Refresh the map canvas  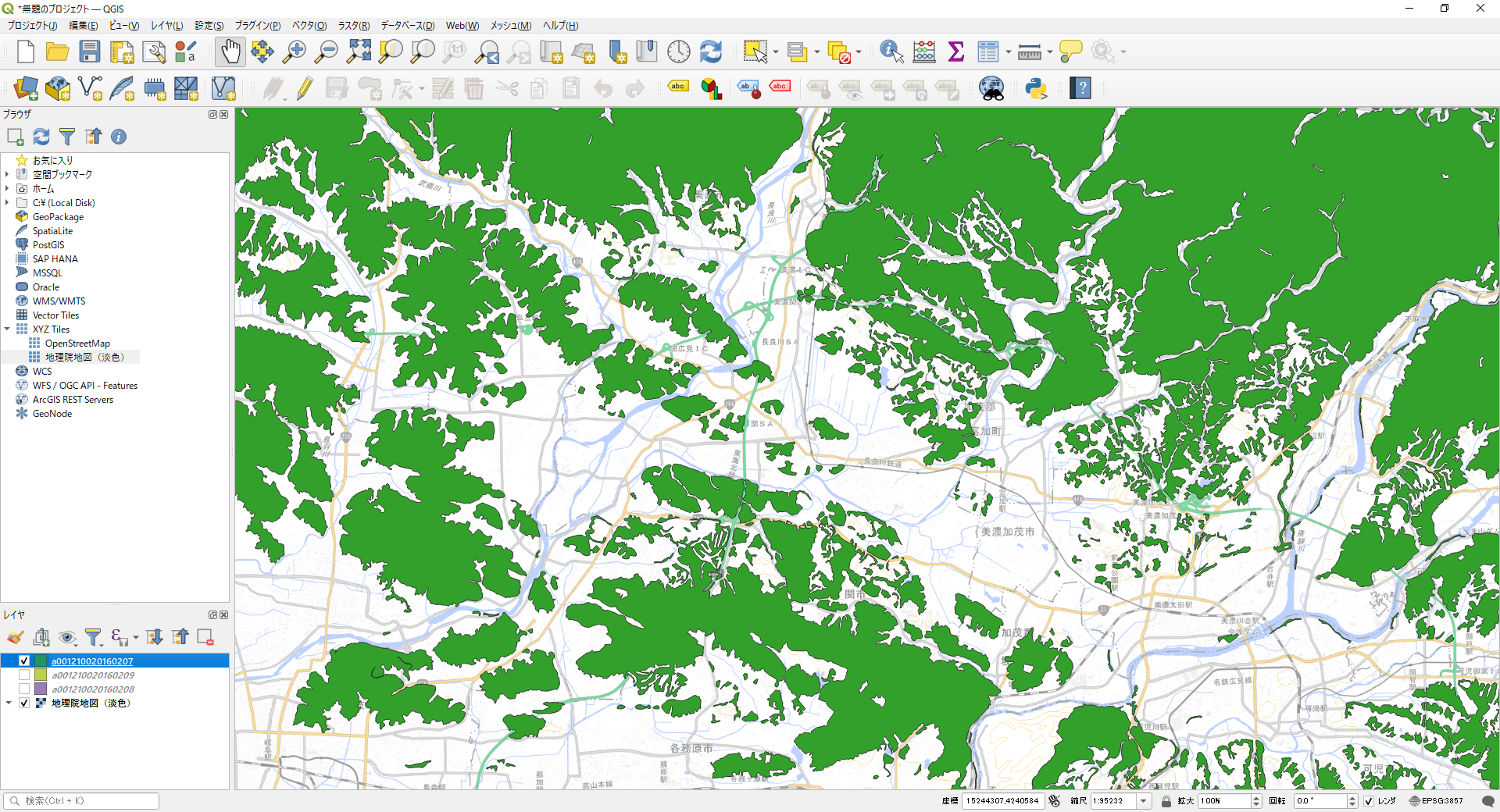710,52
